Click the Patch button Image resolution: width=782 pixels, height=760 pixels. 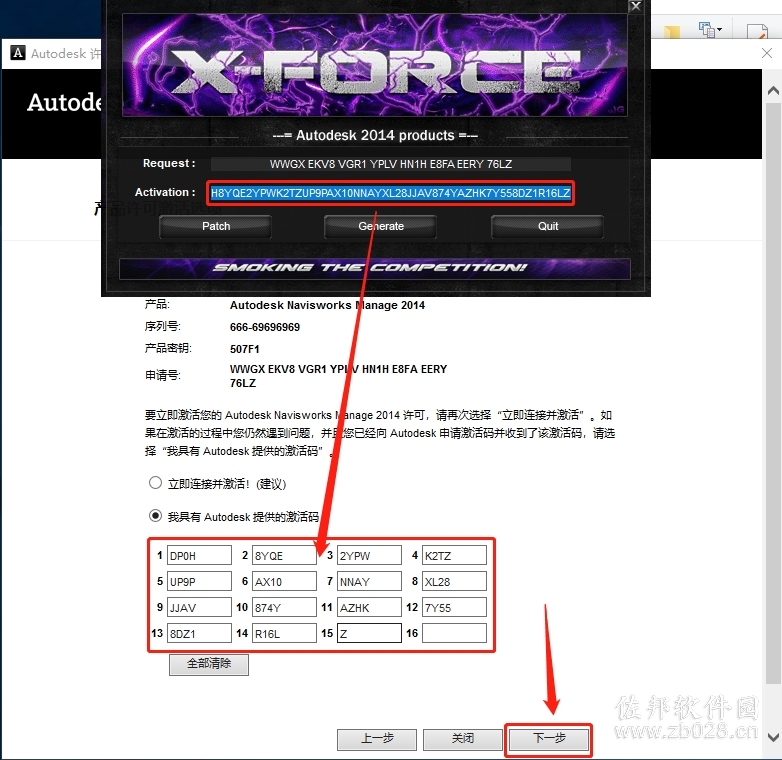pyautogui.click(x=215, y=226)
